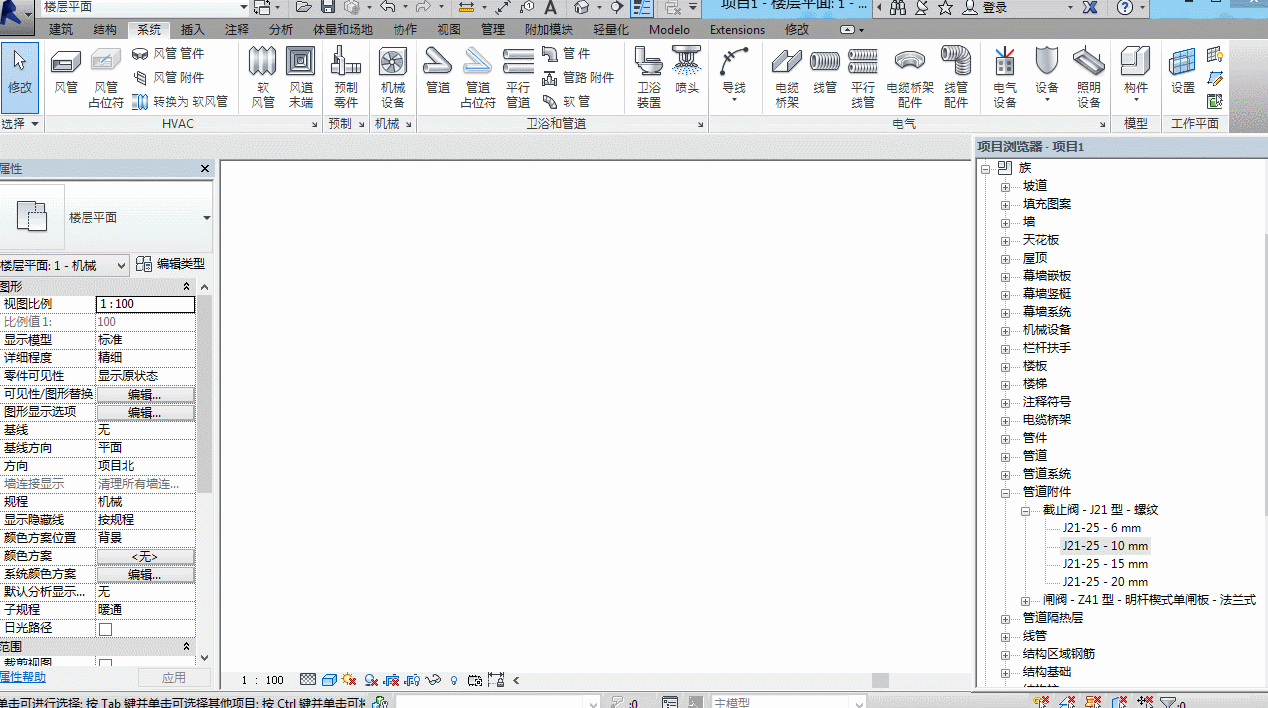Start the 管道 pipe tool

[438, 72]
